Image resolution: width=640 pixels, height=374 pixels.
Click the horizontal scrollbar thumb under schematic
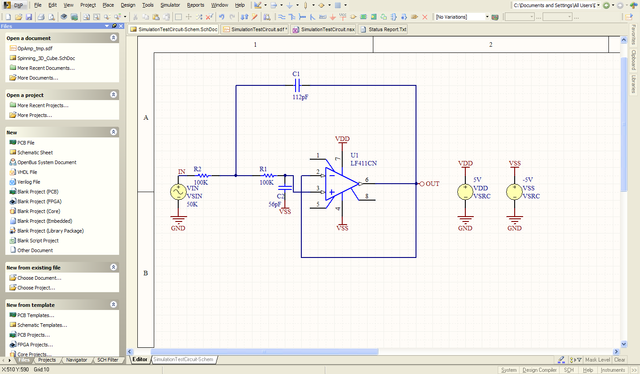click(x=264, y=352)
